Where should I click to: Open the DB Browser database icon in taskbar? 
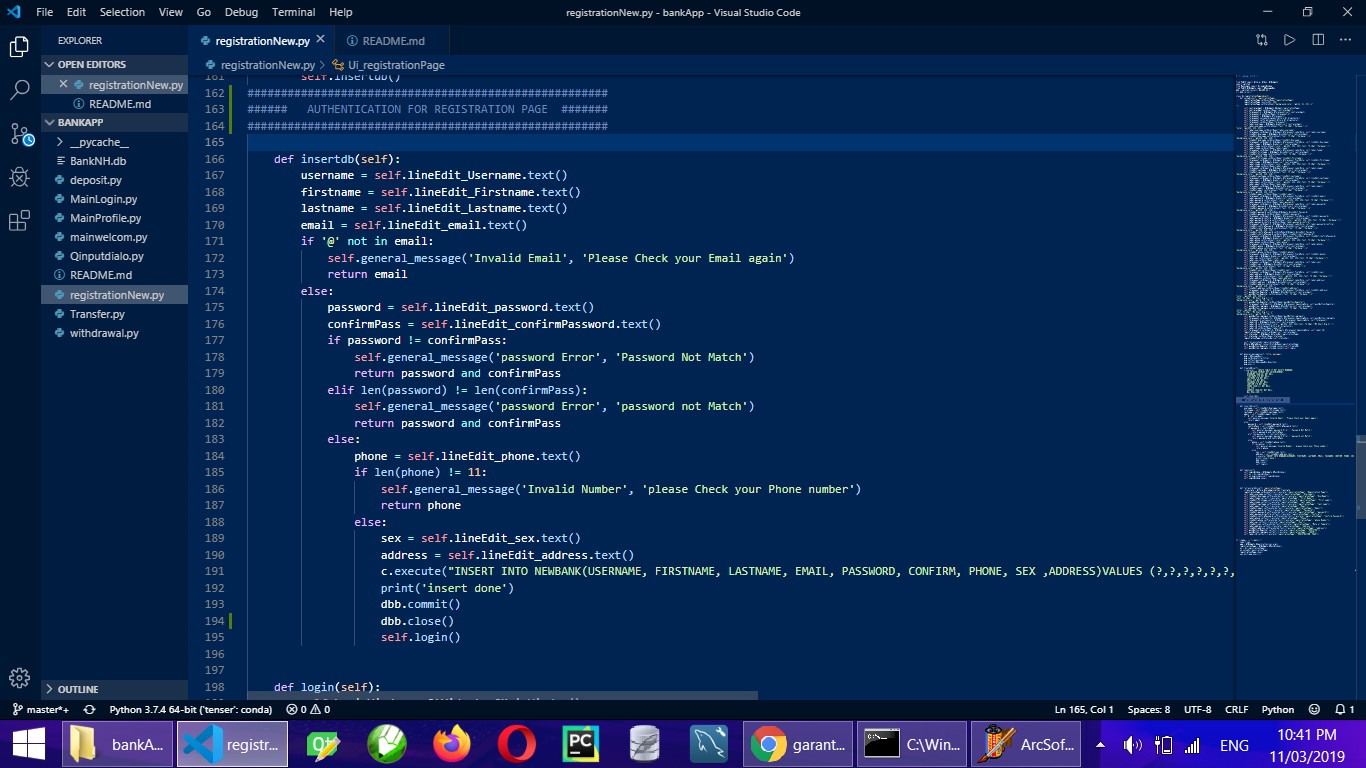tap(644, 744)
